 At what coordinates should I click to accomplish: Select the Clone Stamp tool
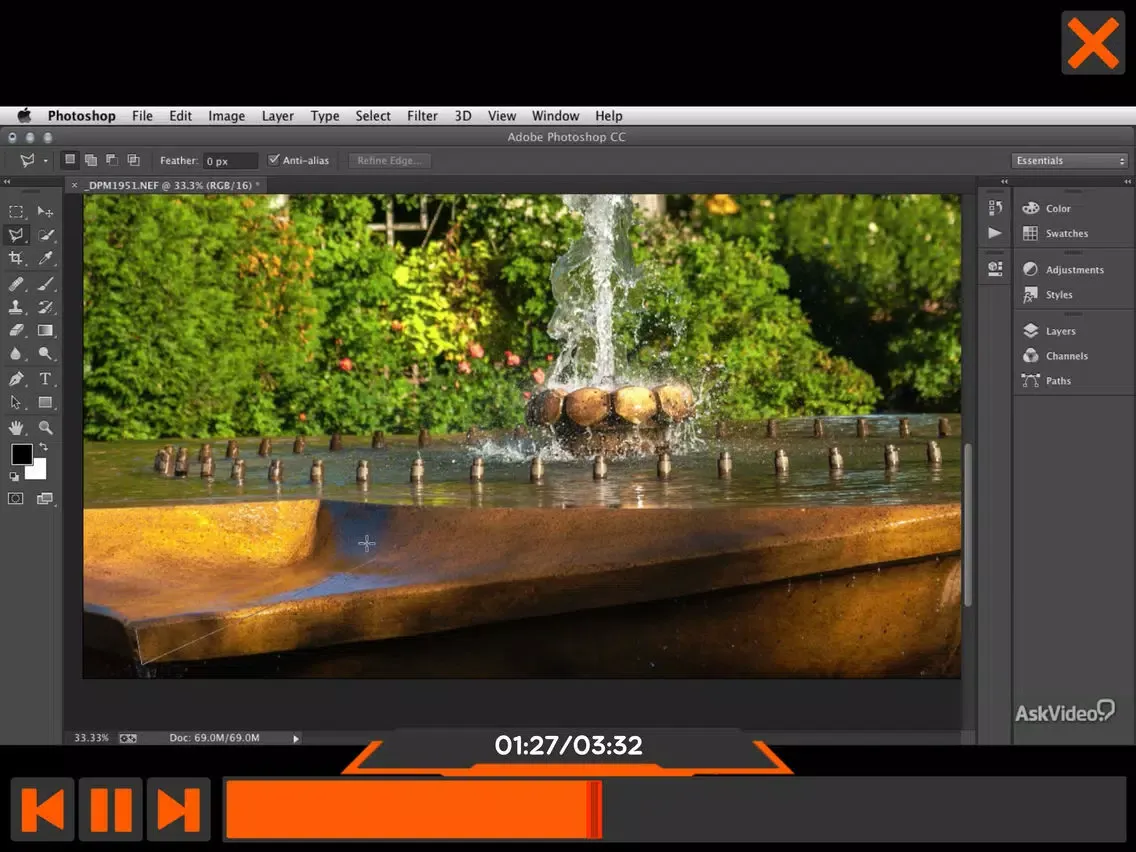click(16, 306)
